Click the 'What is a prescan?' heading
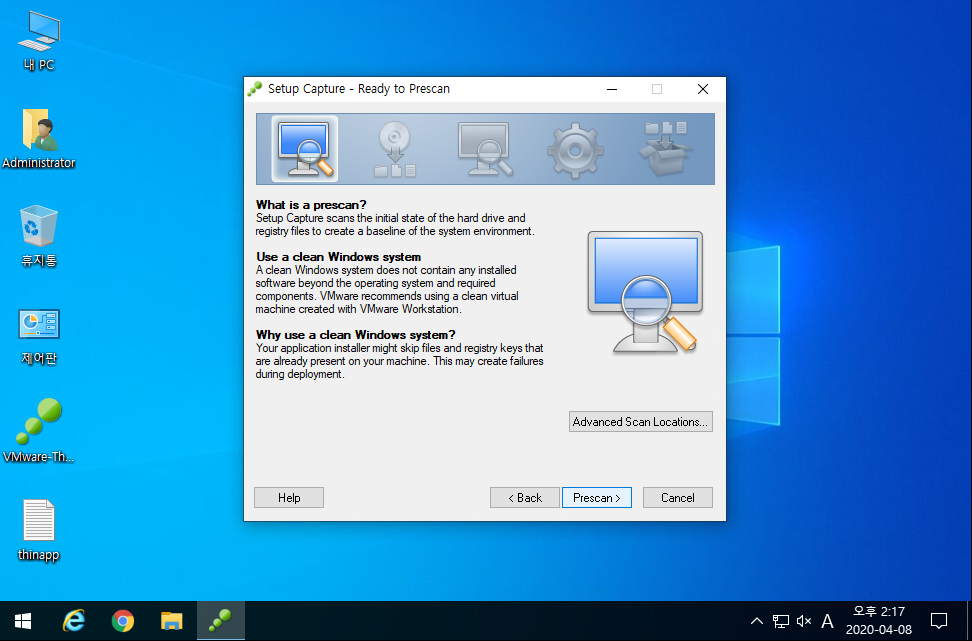 click(311, 205)
